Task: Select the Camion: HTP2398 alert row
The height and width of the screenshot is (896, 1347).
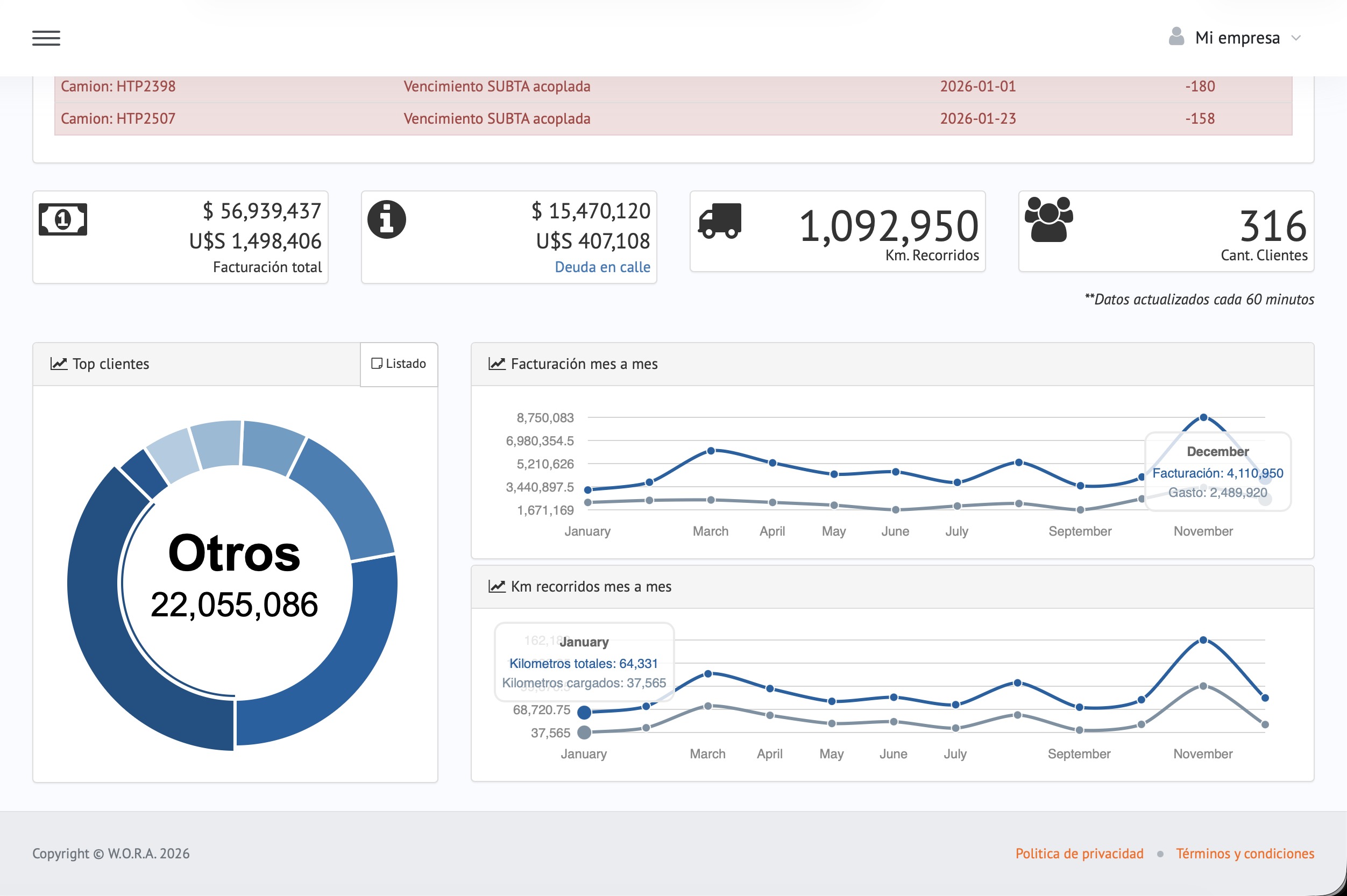Action: pos(673,87)
